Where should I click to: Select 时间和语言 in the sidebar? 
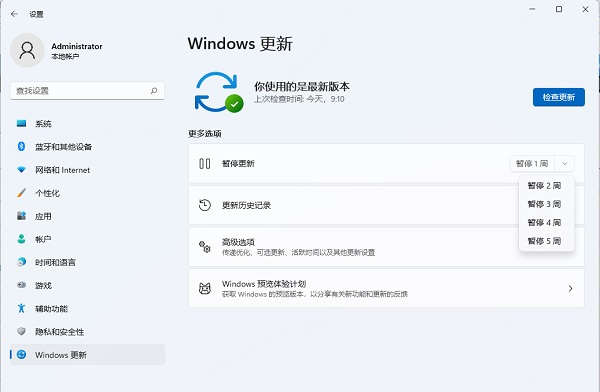(x=87, y=262)
